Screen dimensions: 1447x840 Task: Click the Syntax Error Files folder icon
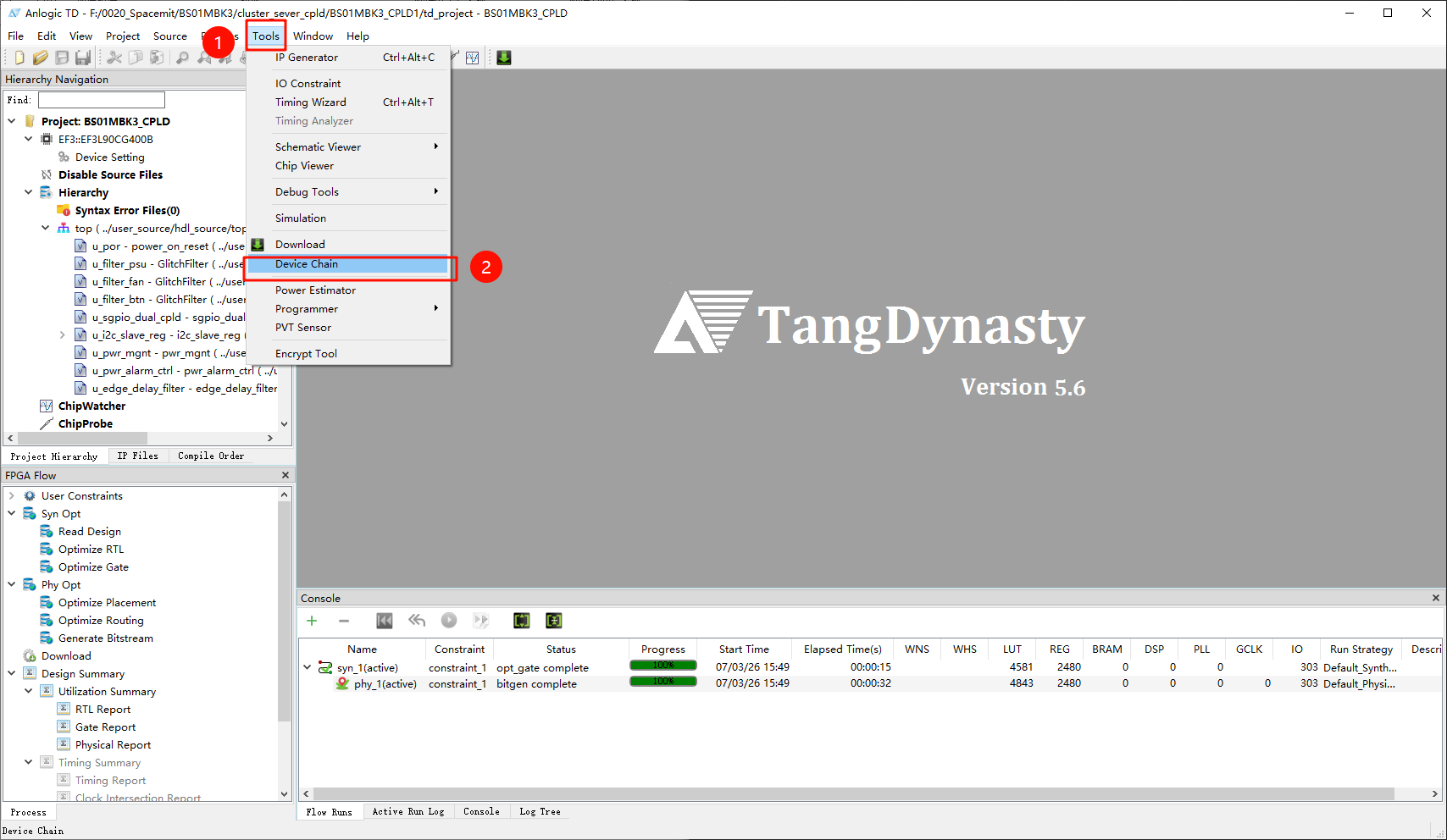click(64, 211)
